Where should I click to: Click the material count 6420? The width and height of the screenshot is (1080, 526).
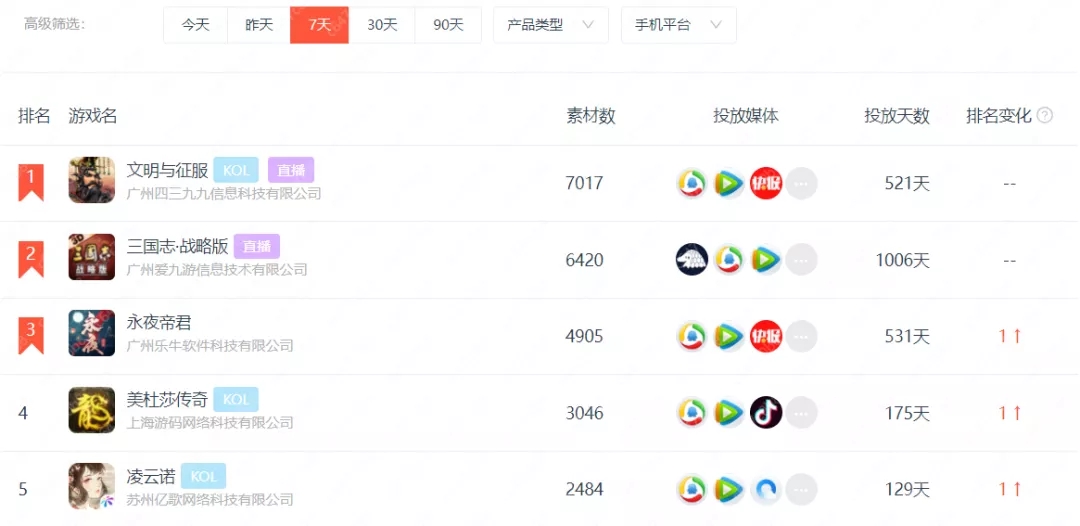point(584,260)
